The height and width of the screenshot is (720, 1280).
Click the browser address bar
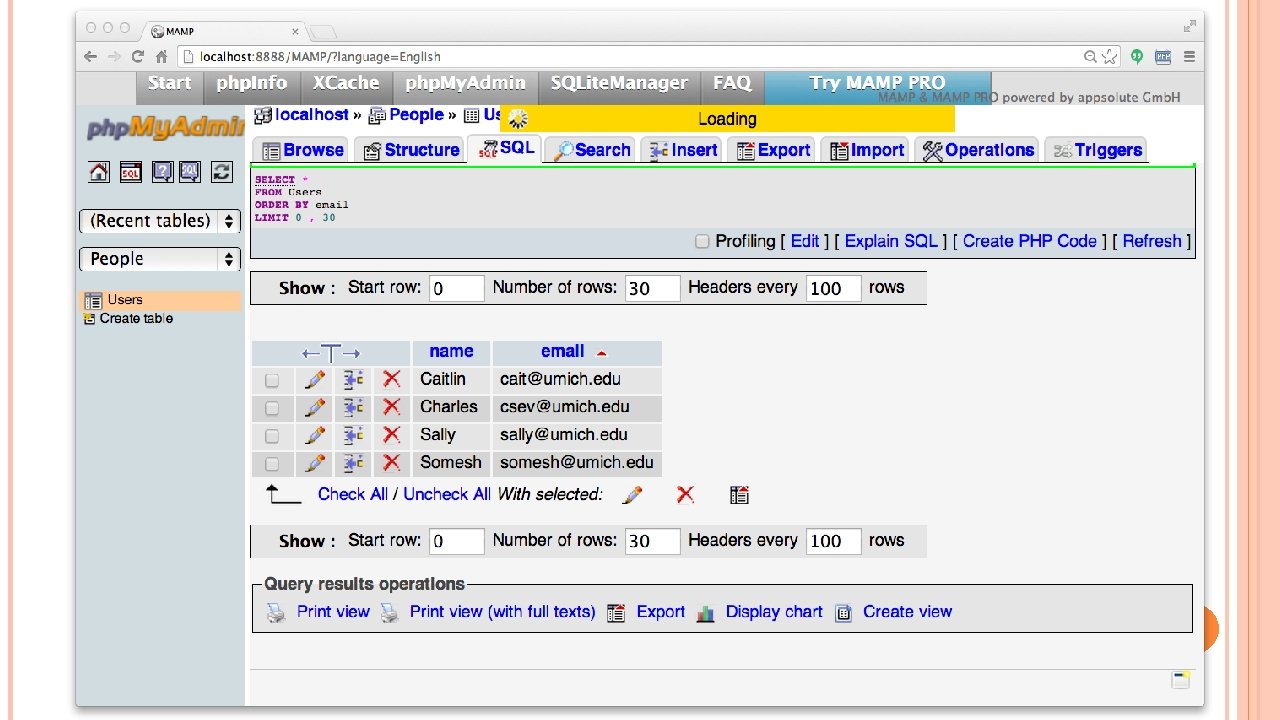(640, 57)
